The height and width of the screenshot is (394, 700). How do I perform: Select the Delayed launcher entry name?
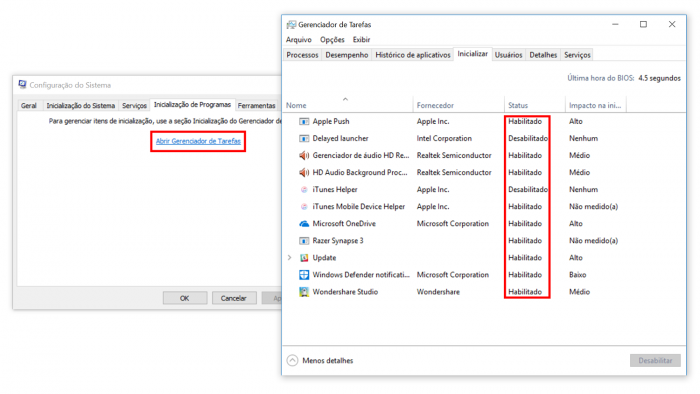tap(340, 138)
